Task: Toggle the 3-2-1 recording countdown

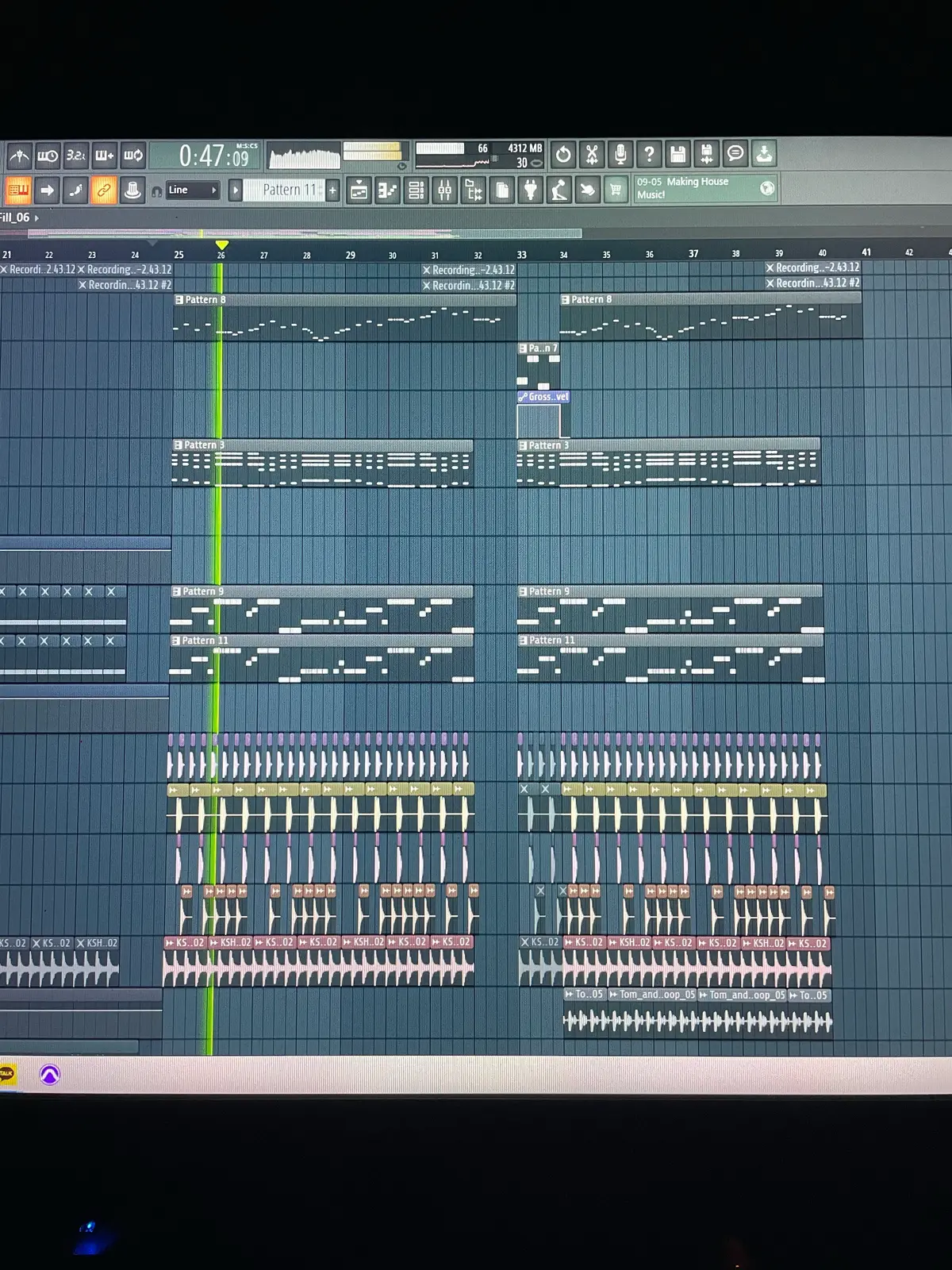Action: click(x=76, y=156)
